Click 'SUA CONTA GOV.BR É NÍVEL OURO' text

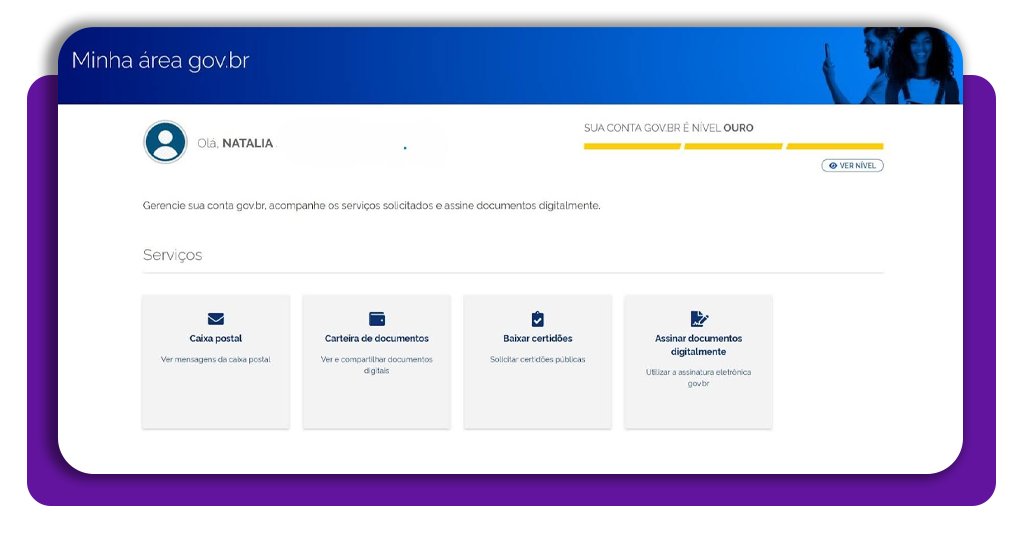pyautogui.click(x=669, y=128)
